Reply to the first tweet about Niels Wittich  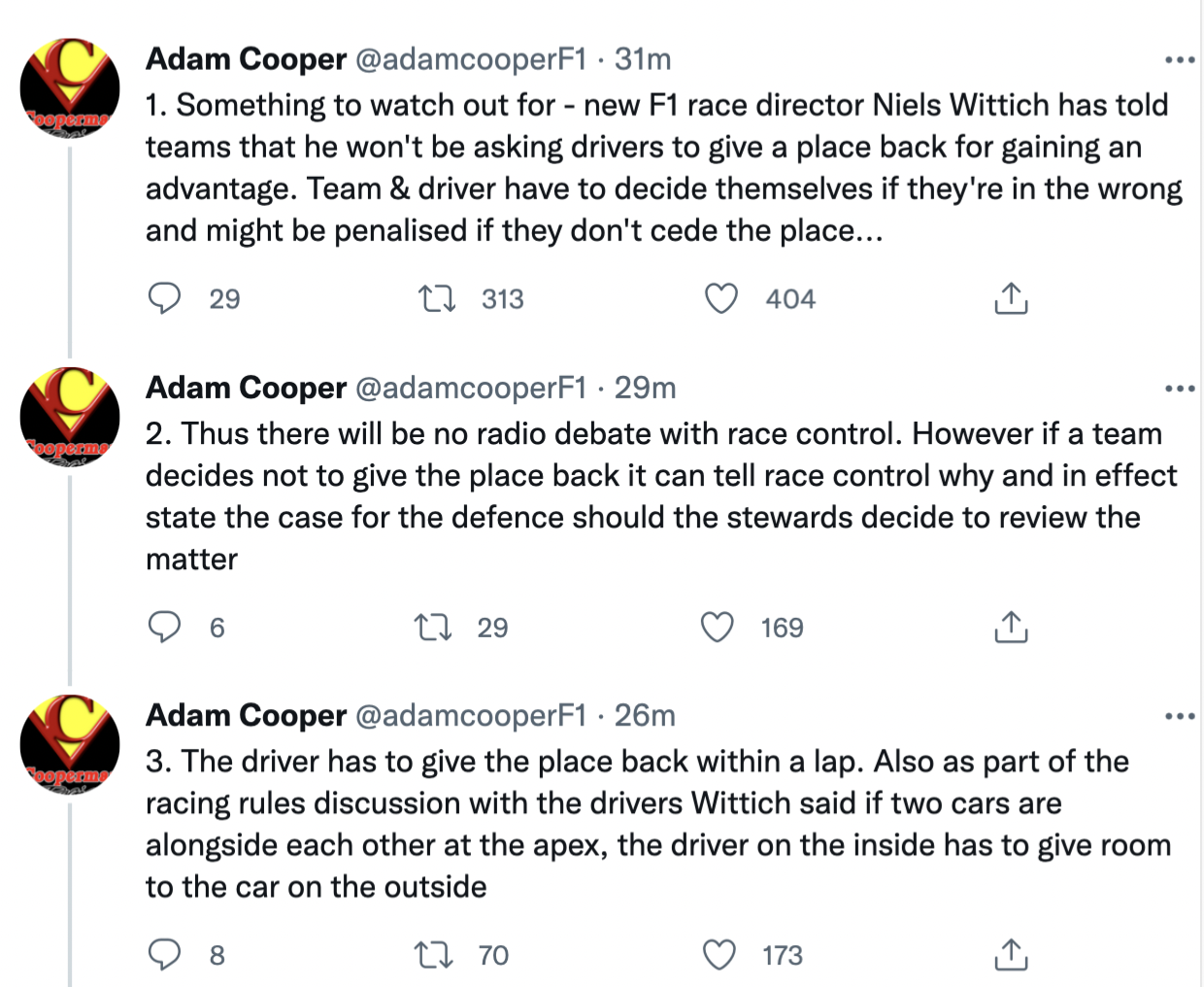click(164, 298)
